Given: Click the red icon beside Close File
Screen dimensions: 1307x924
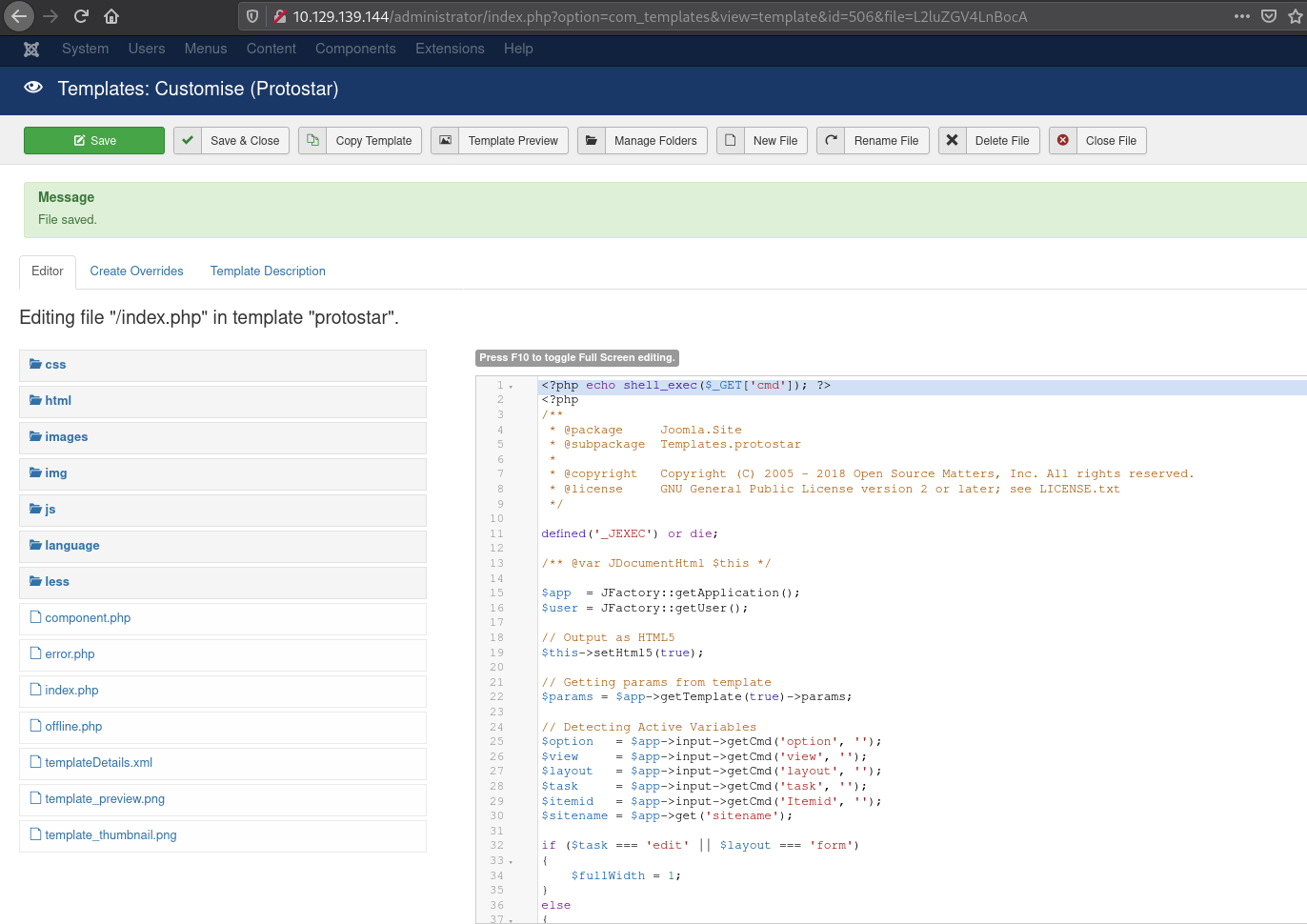Looking at the screenshot, I should (1063, 140).
